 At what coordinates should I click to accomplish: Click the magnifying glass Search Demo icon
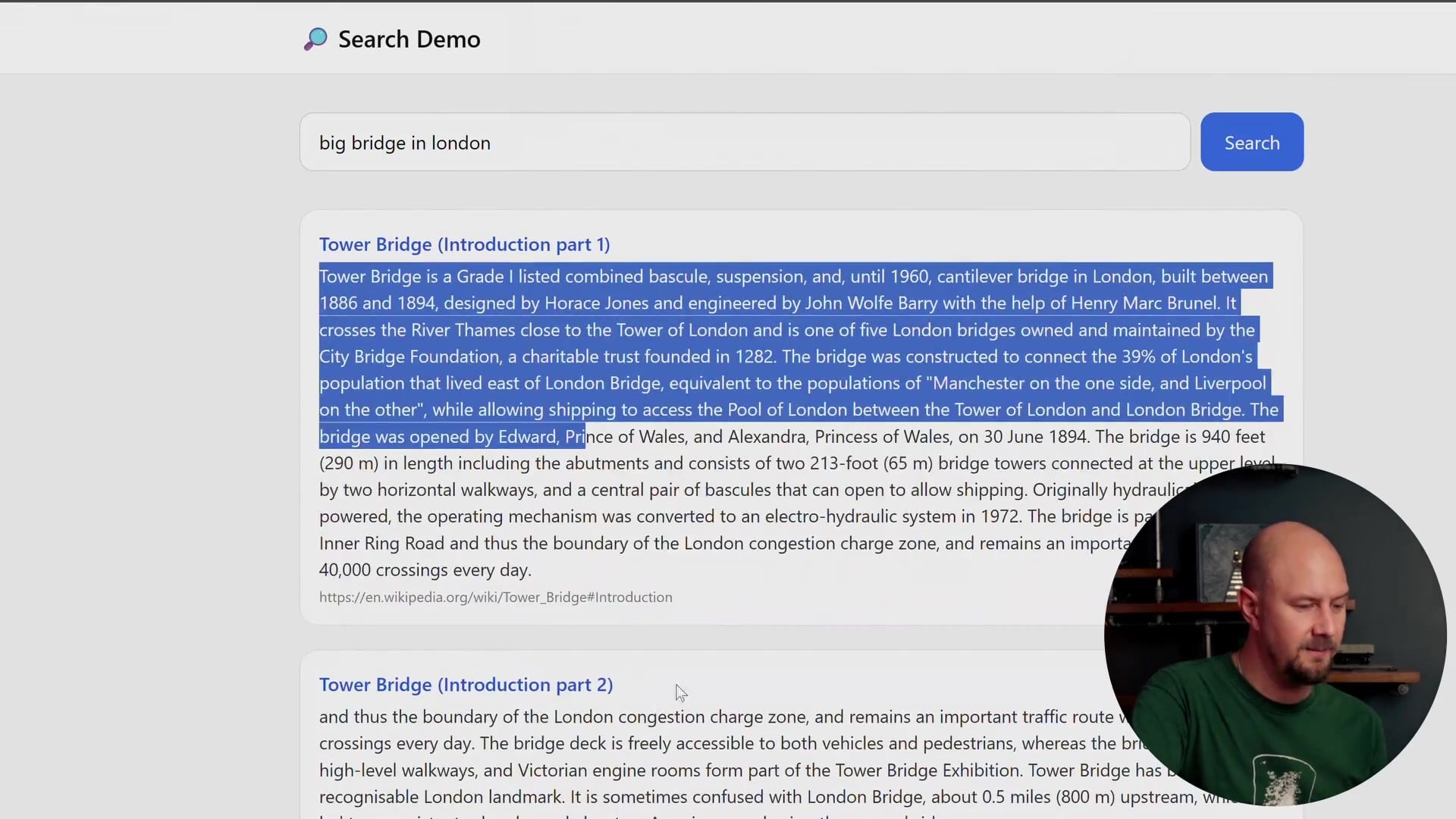(x=315, y=38)
